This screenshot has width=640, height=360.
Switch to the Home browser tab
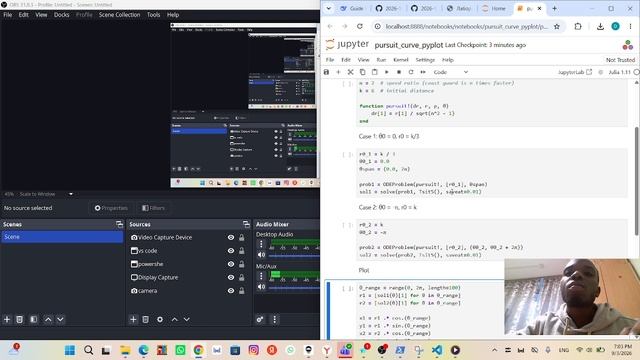click(x=494, y=8)
